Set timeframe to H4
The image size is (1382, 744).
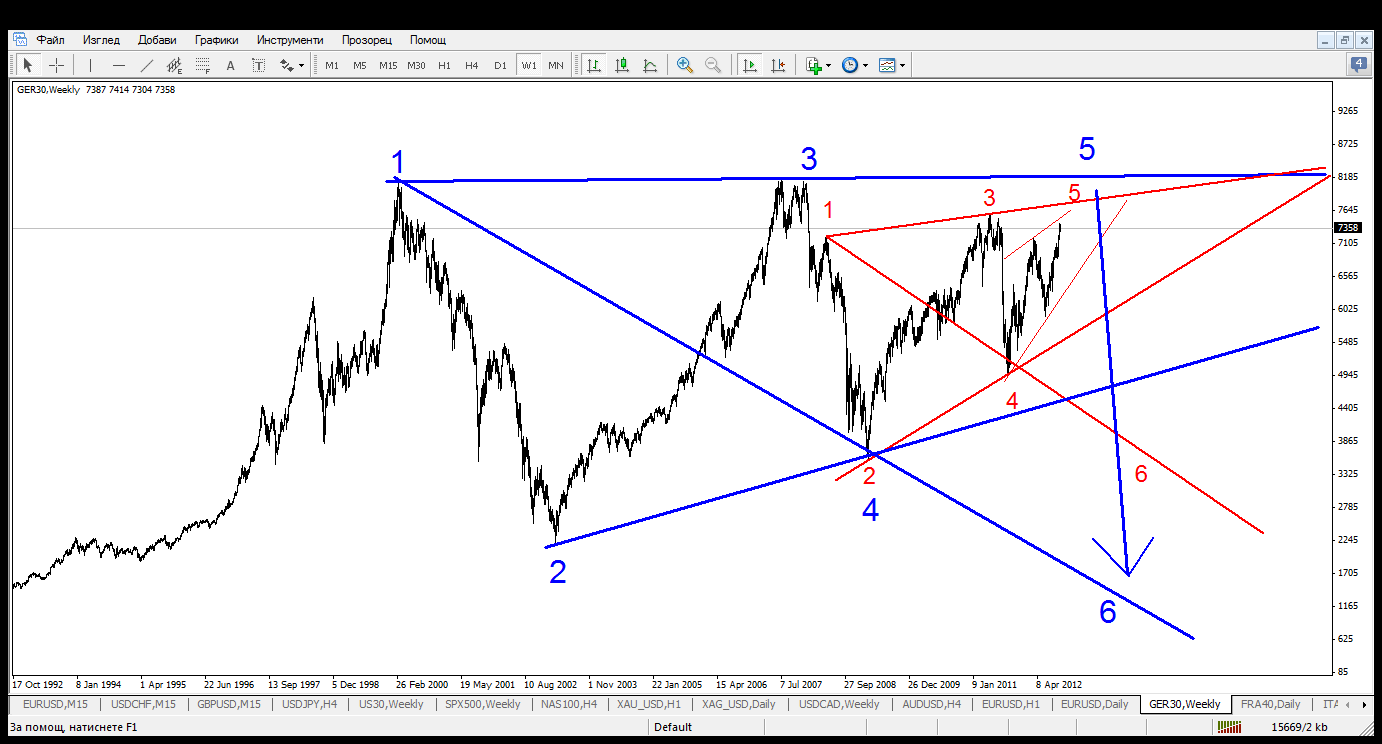point(472,65)
